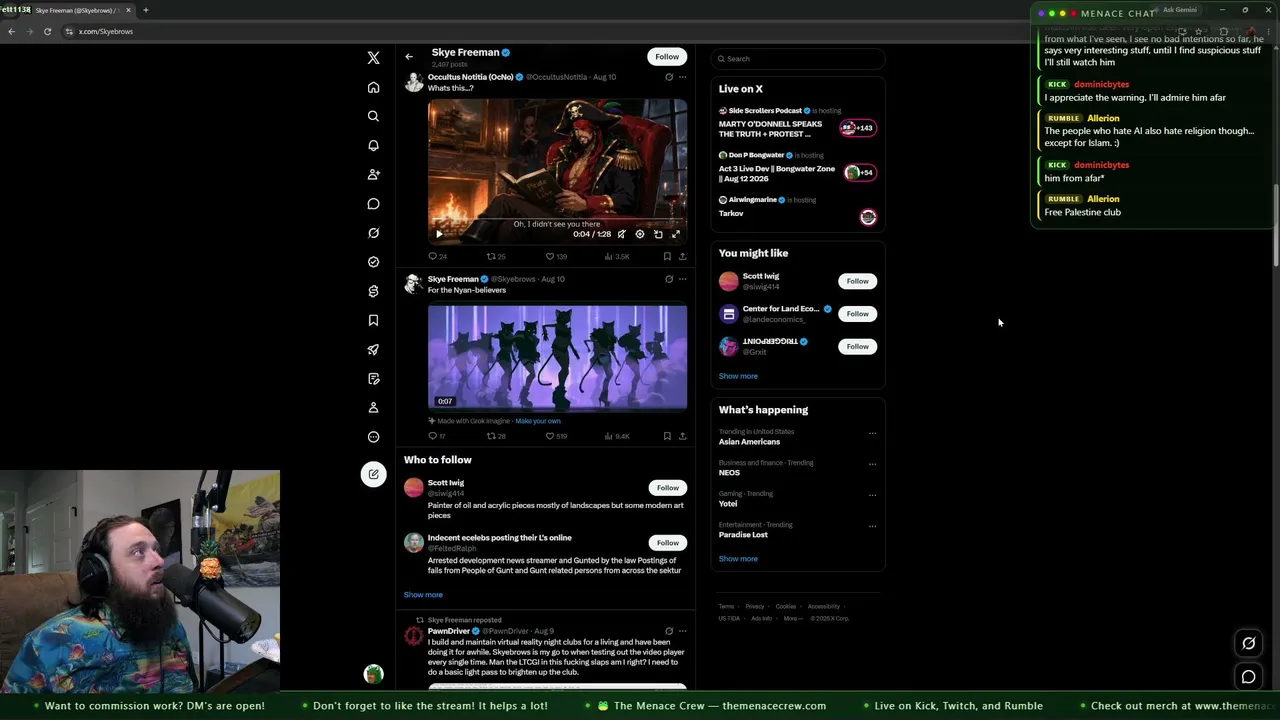Screen dimensions: 1280x720
Task: Open Bookmarks in the left sidebar
Action: (373, 320)
